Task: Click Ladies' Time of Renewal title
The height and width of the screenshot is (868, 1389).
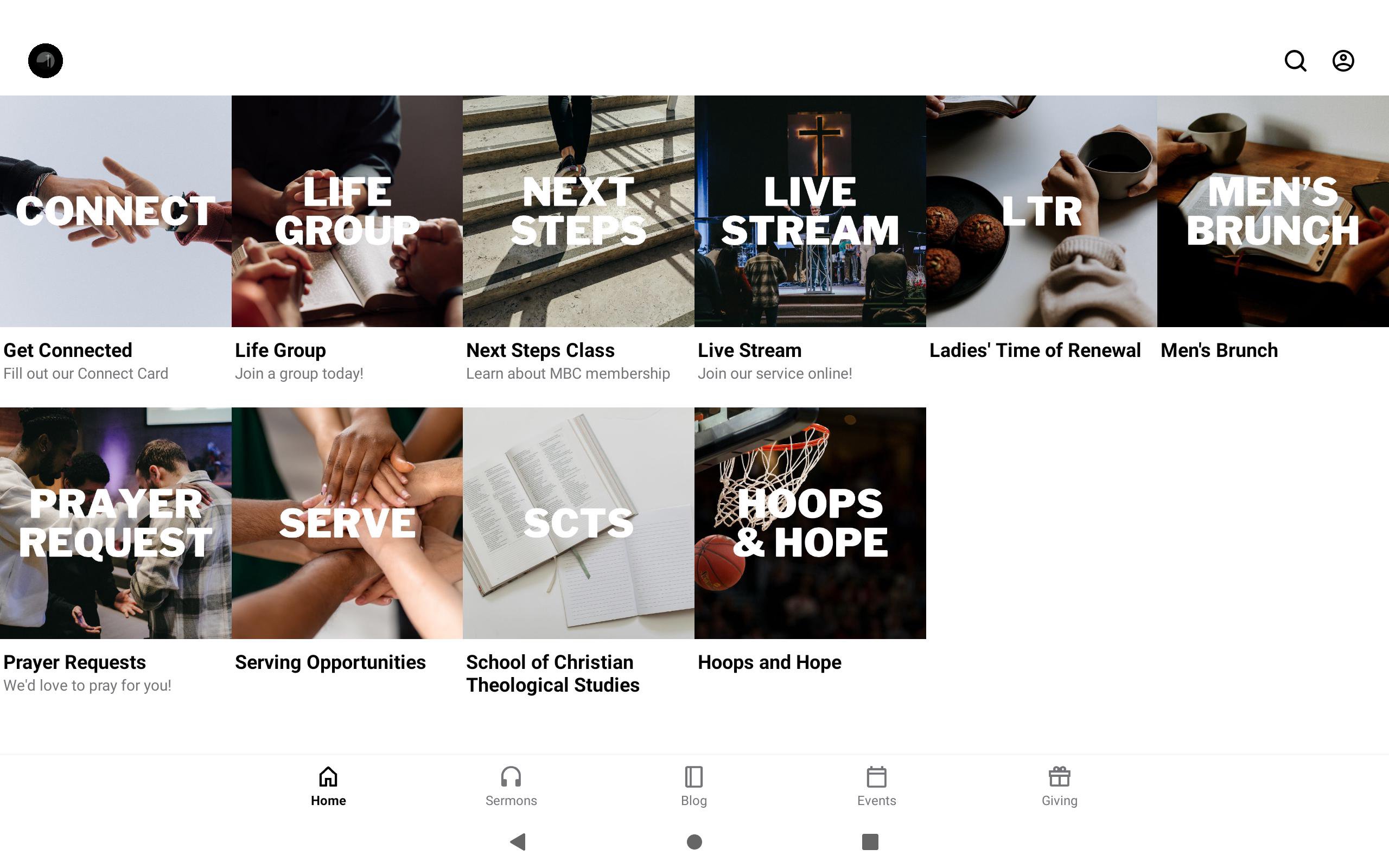Action: [x=1034, y=350]
